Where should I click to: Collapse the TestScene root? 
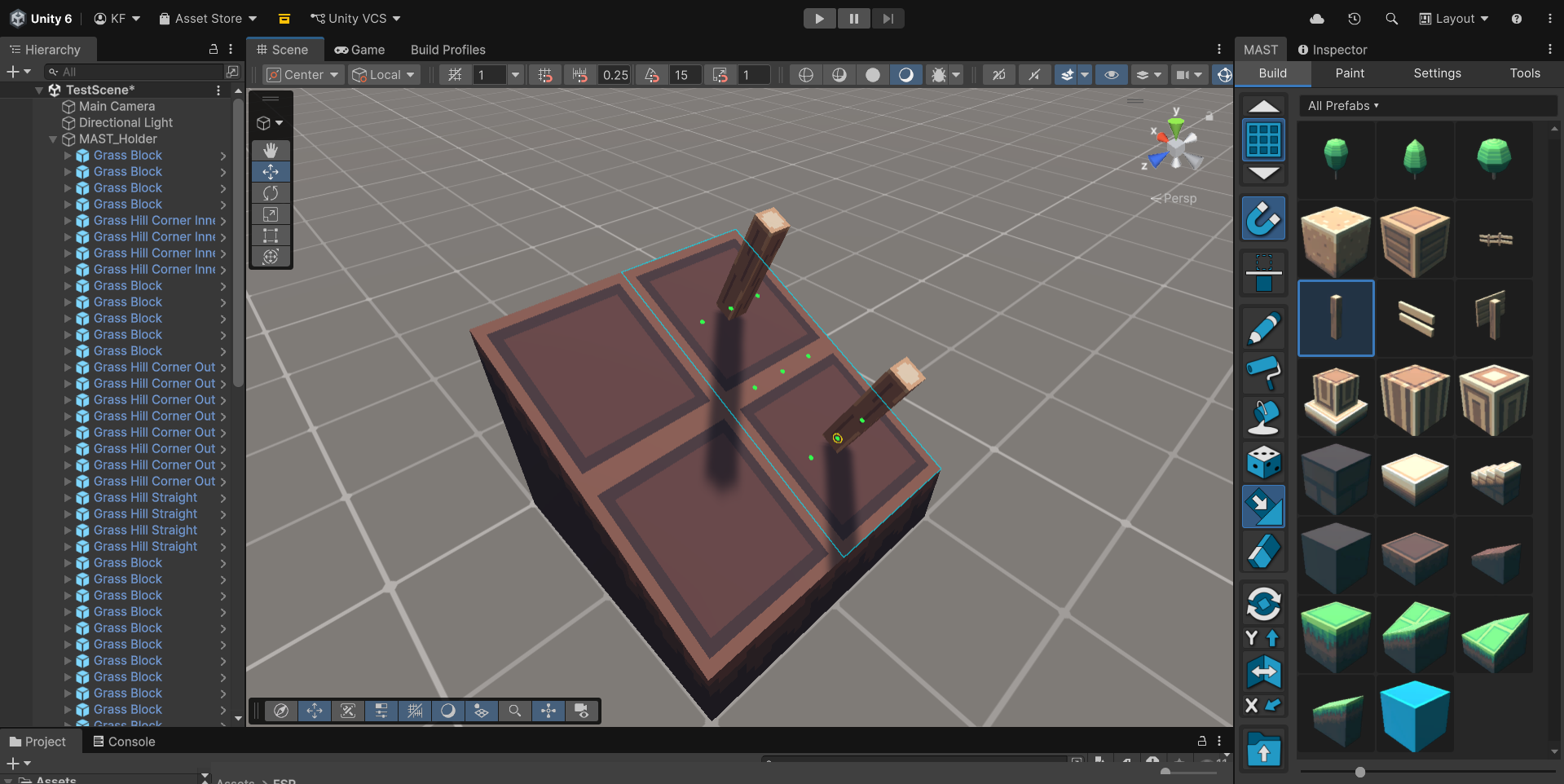coord(39,90)
